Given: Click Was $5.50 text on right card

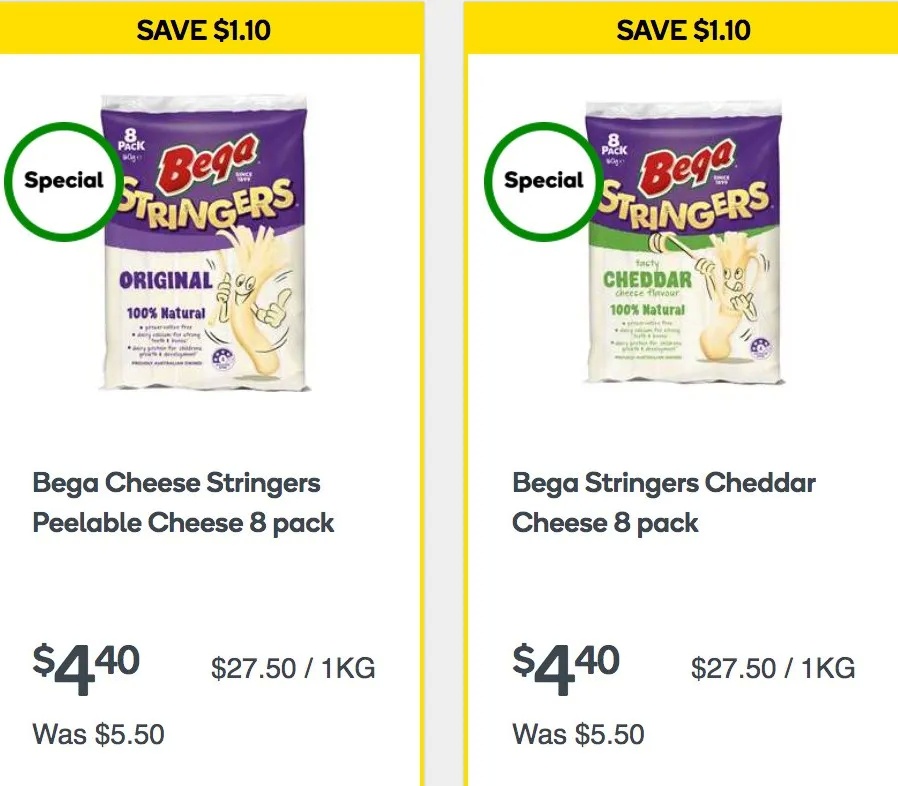Looking at the screenshot, I should (578, 734).
